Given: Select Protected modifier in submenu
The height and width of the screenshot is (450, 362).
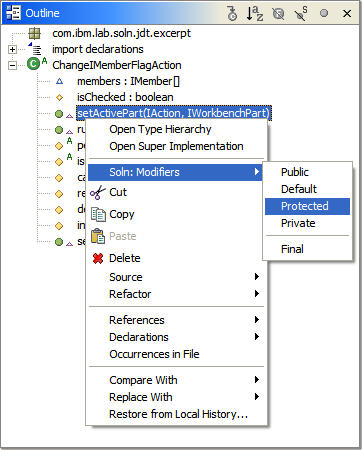Looking at the screenshot, I should coord(307,206).
